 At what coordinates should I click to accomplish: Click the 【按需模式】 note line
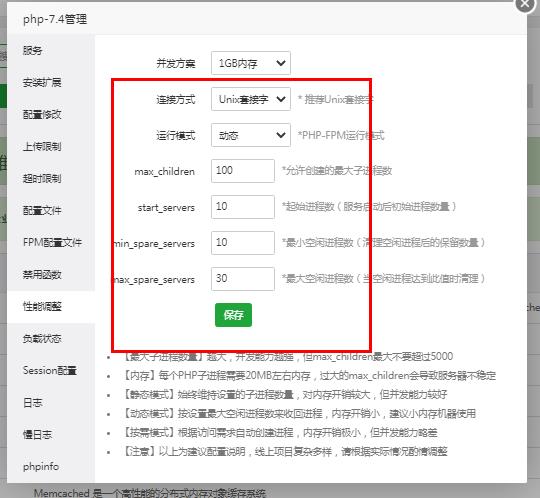pyautogui.click(x=280, y=432)
